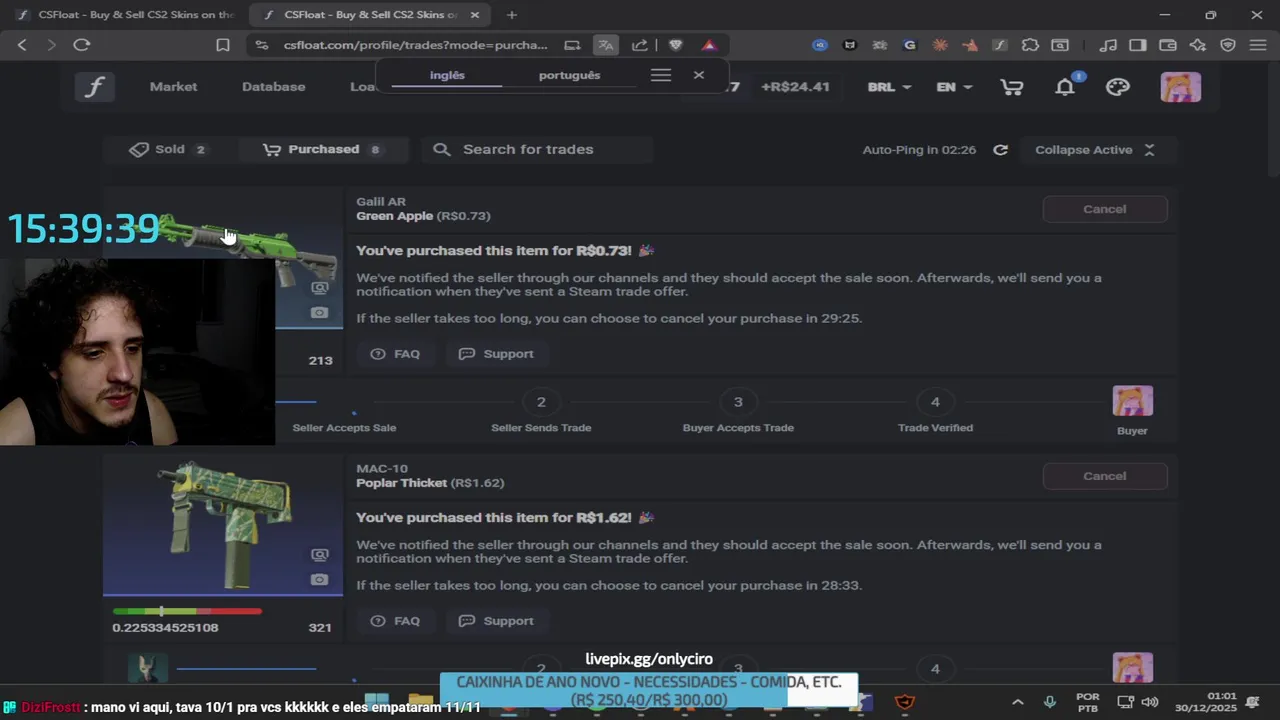Switch to the Purchased trades tab
This screenshot has width=1280, height=720.
click(322, 150)
